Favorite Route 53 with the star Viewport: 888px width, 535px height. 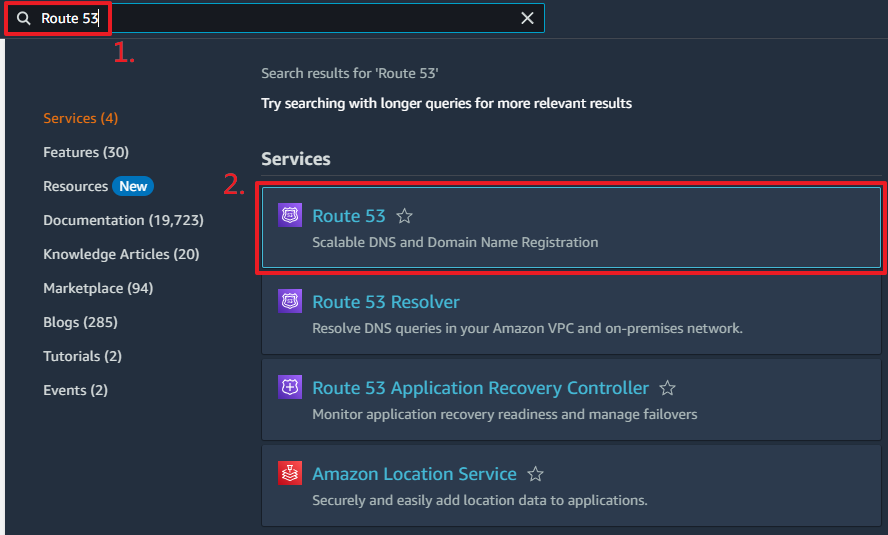405,216
